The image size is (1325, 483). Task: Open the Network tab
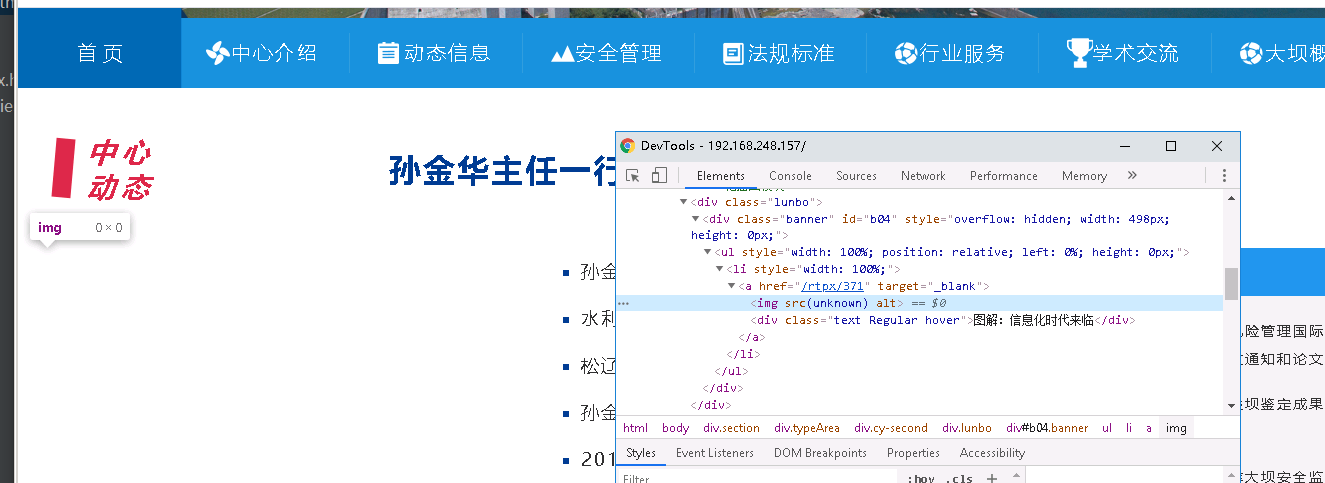tap(922, 176)
